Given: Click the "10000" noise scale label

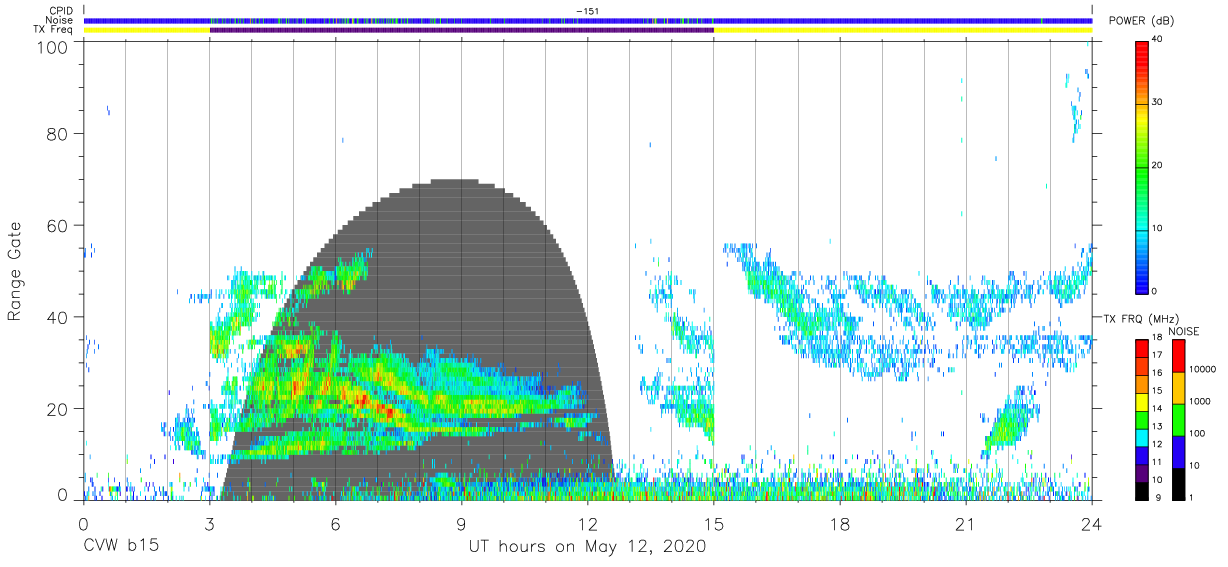Looking at the screenshot, I should click(x=1204, y=369).
